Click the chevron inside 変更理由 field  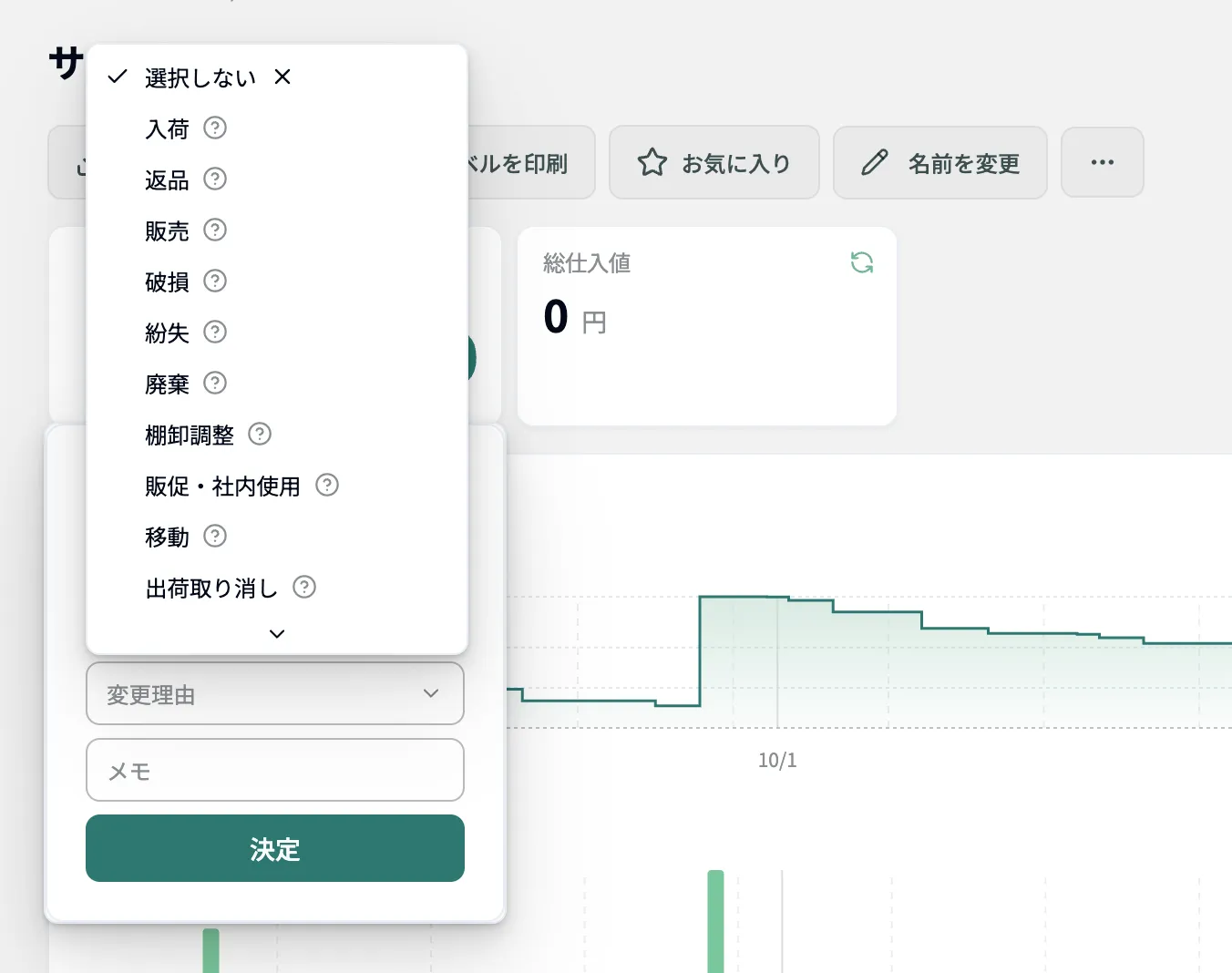click(x=431, y=693)
